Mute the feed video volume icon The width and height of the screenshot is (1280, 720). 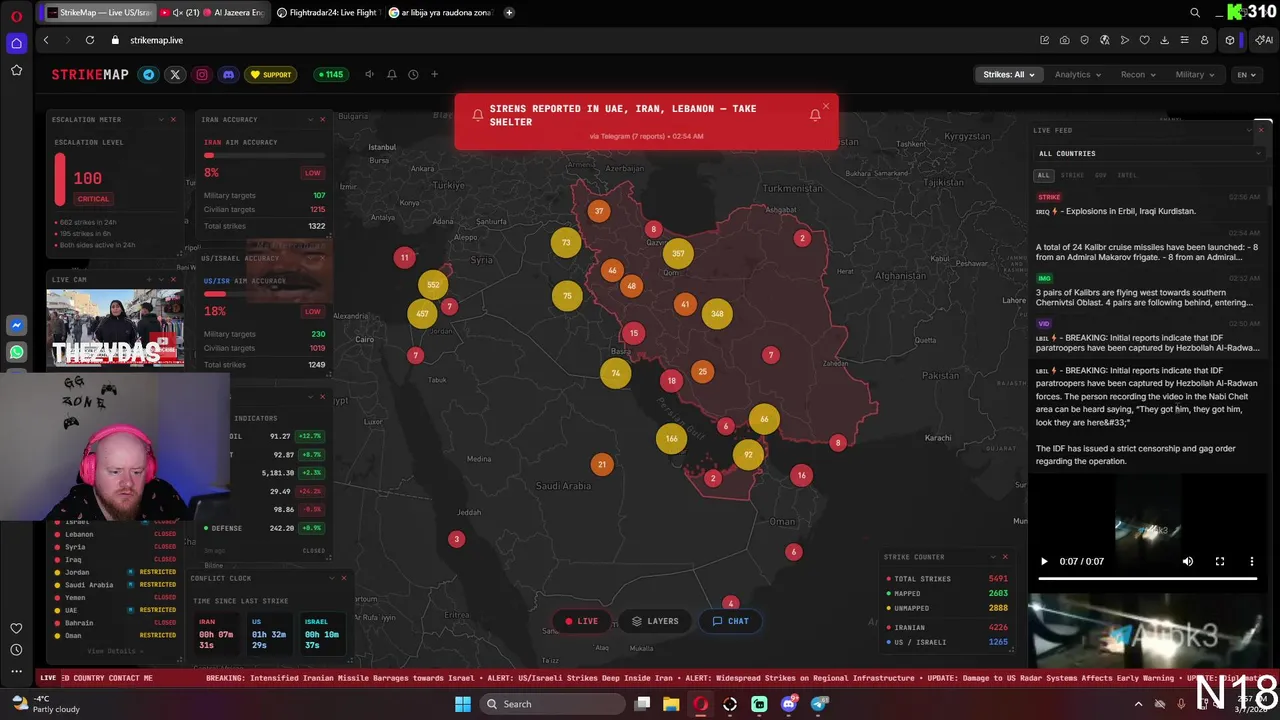tap(1188, 561)
